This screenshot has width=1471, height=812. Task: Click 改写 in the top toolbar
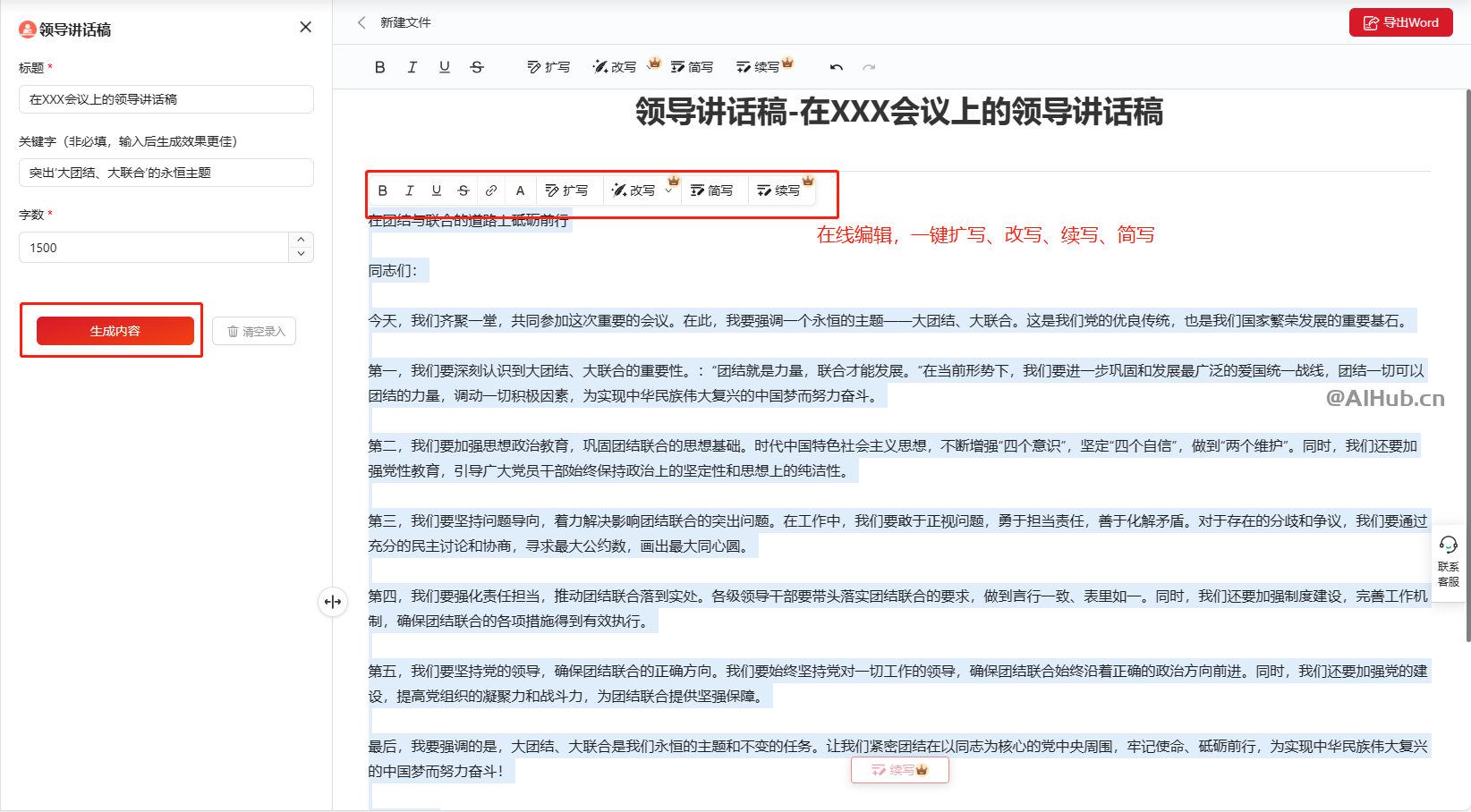click(615, 67)
